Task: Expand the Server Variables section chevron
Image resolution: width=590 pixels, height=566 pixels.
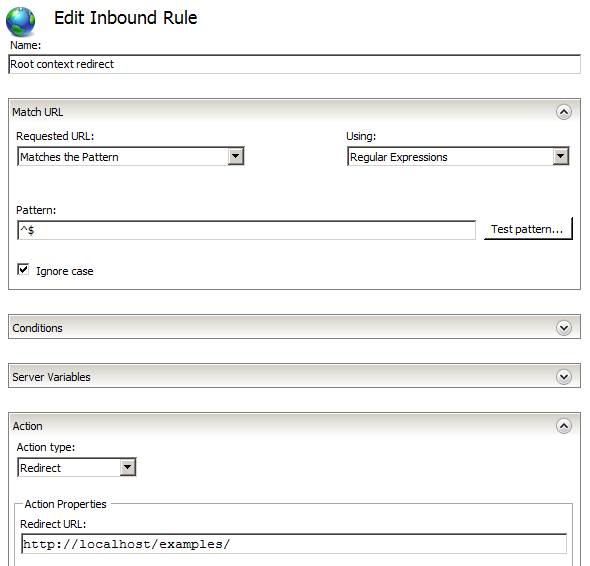Action: [564, 377]
